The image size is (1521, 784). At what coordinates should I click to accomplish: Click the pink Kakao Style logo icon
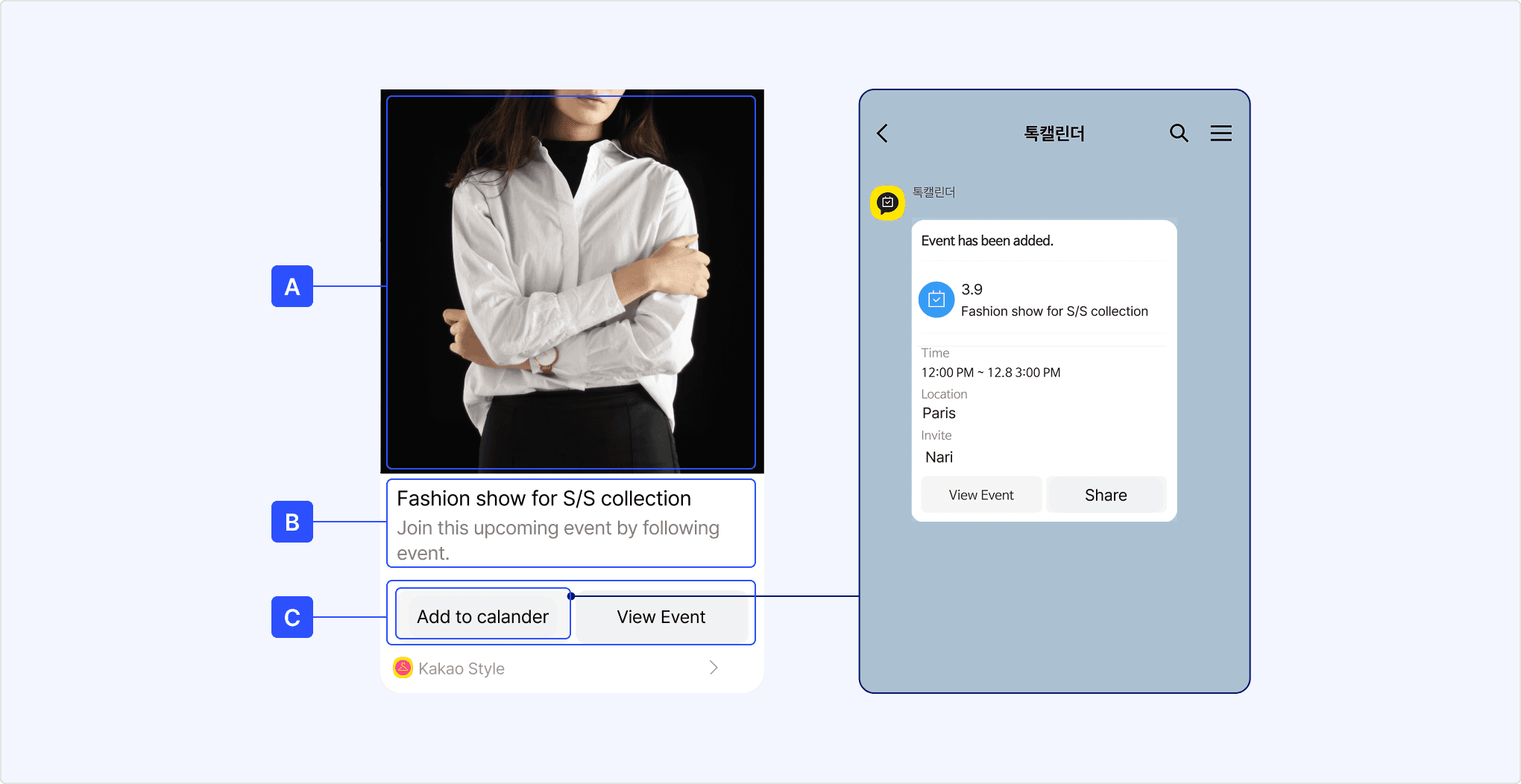[403, 668]
